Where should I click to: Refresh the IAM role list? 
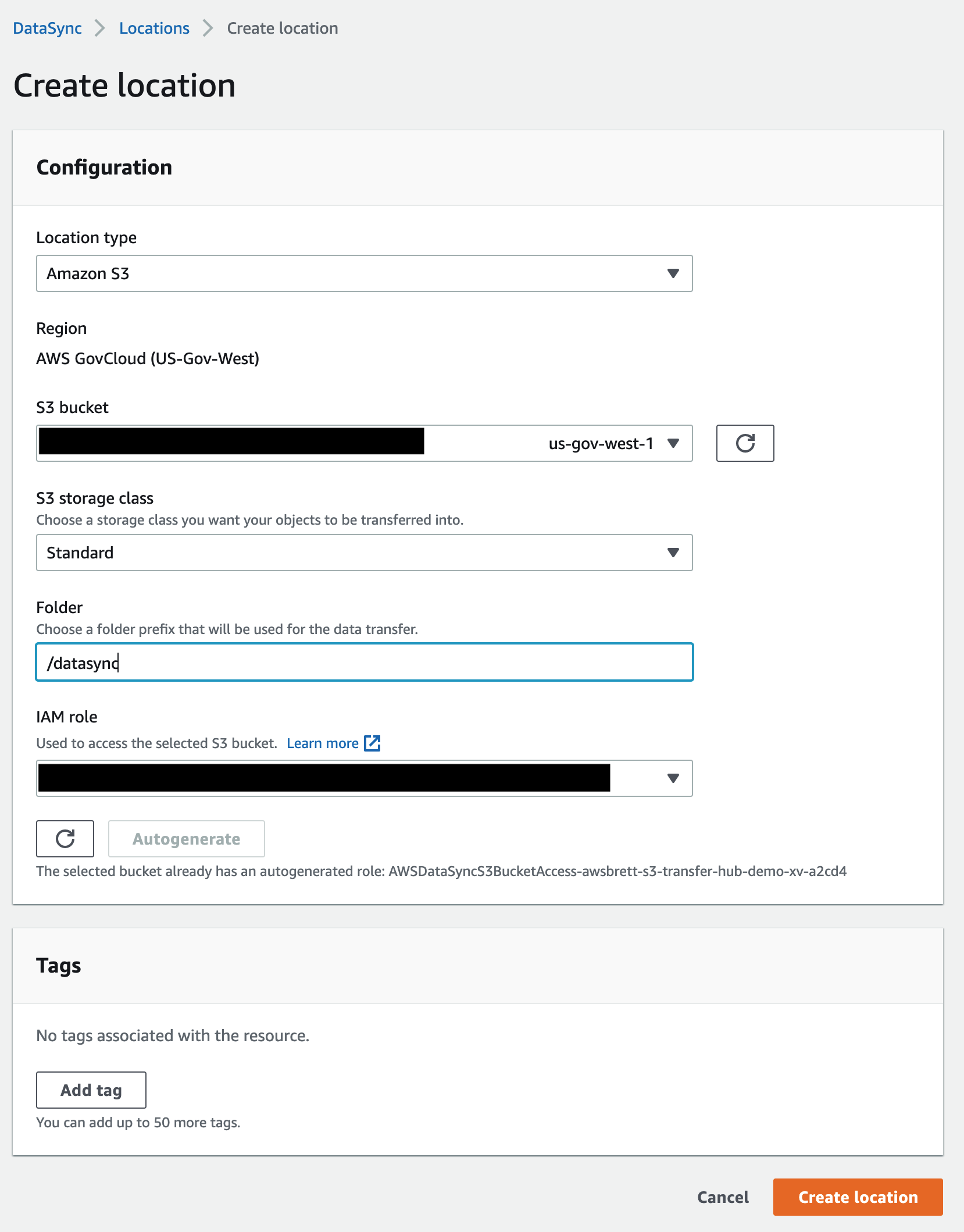pyautogui.click(x=65, y=839)
